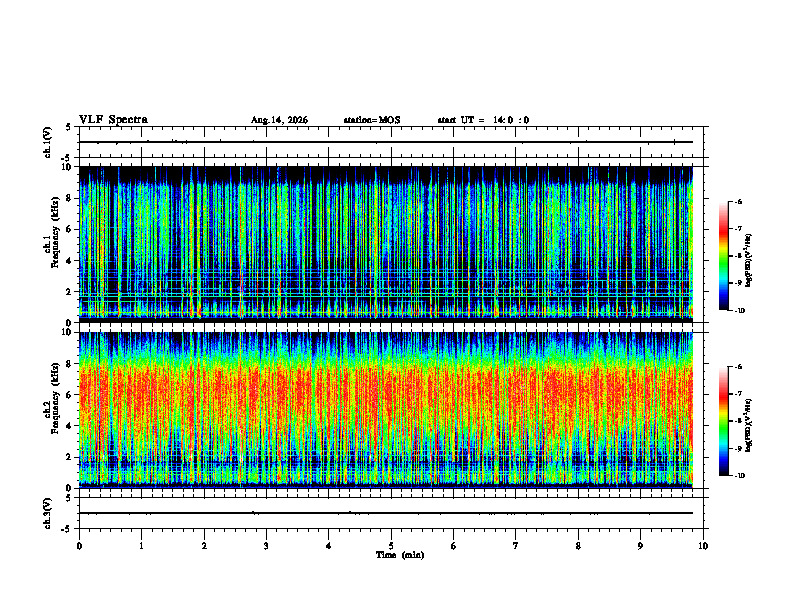Click the 10 minute tick on time axis
Image resolution: width=792 pixels, height=612 pixels.
[x=703, y=546]
